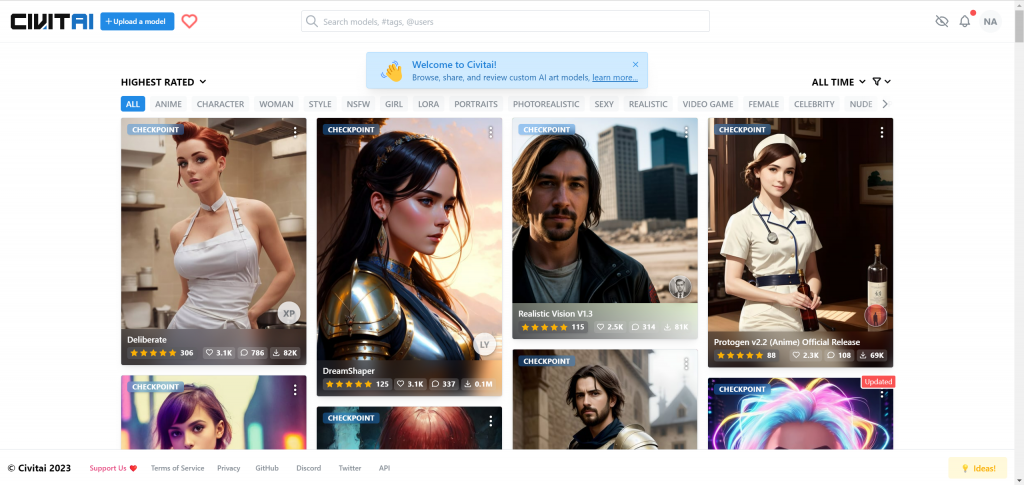
Task: Open the Support Us link
Action: [113, 468]
